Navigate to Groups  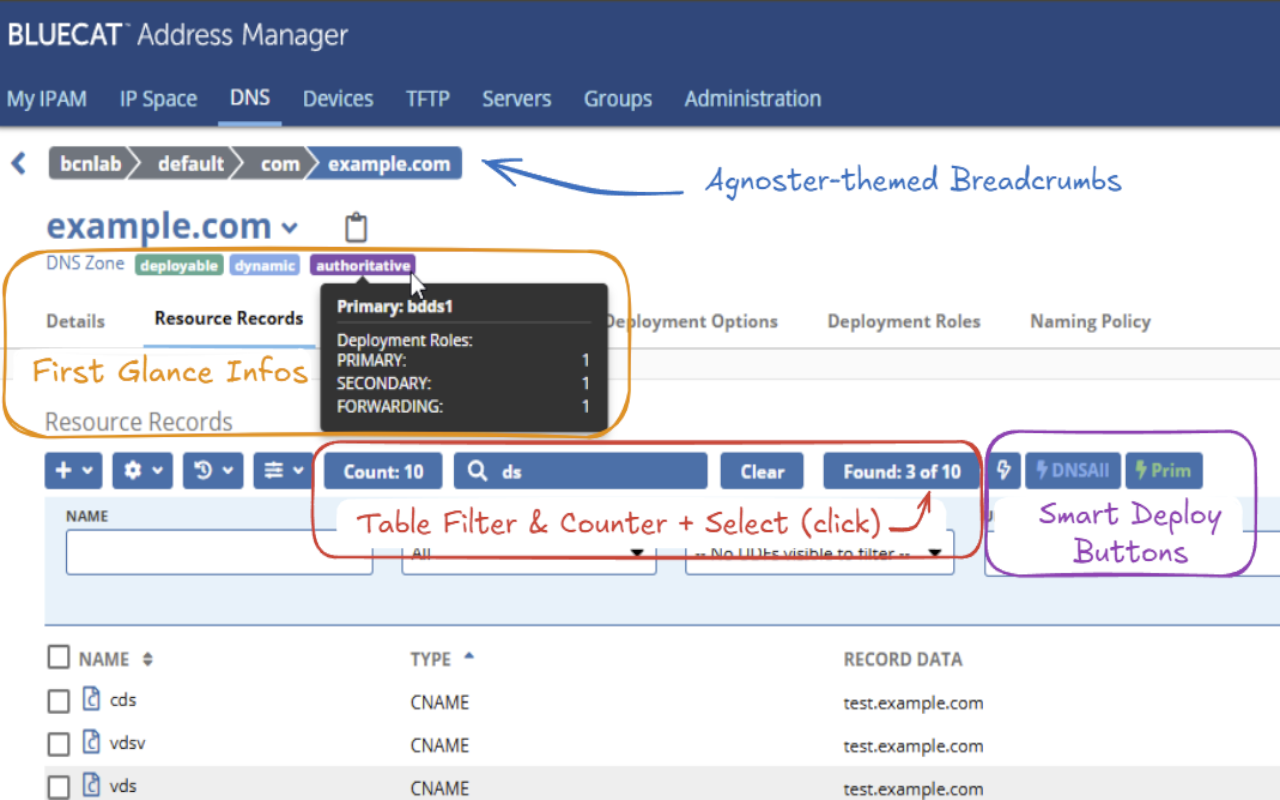[x=618, y=99]
